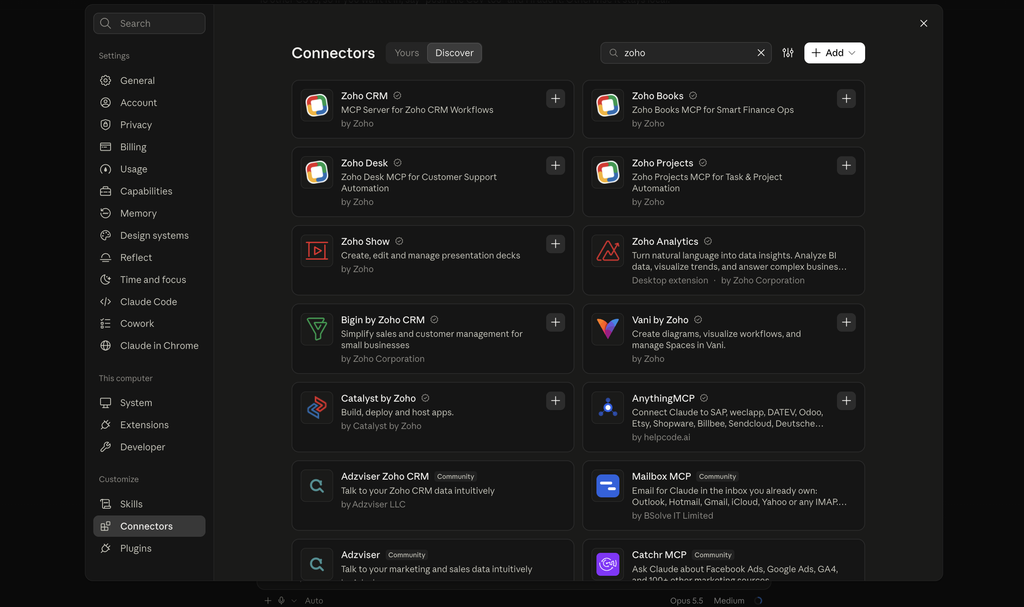
Task: Open the Skills section
Action: [149, 504]
